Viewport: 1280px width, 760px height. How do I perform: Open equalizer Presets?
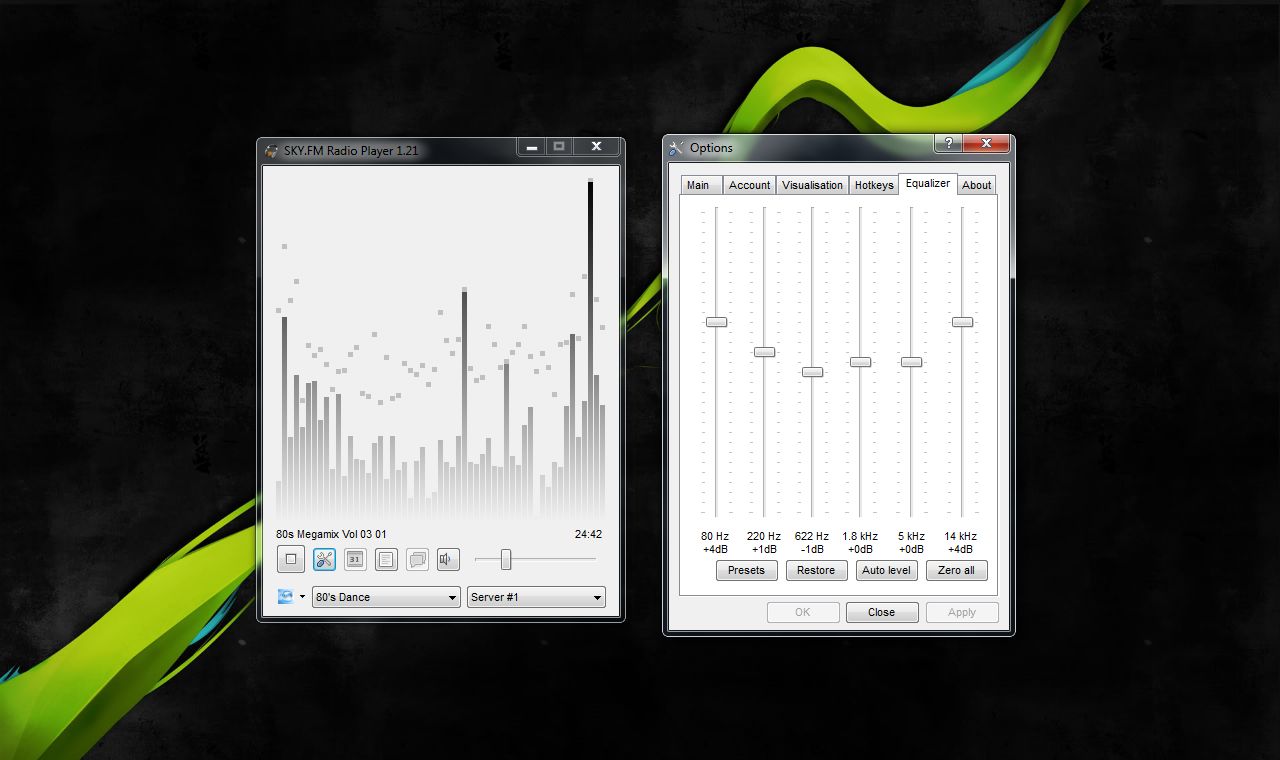pyautogui.click(x=746, y=570)
